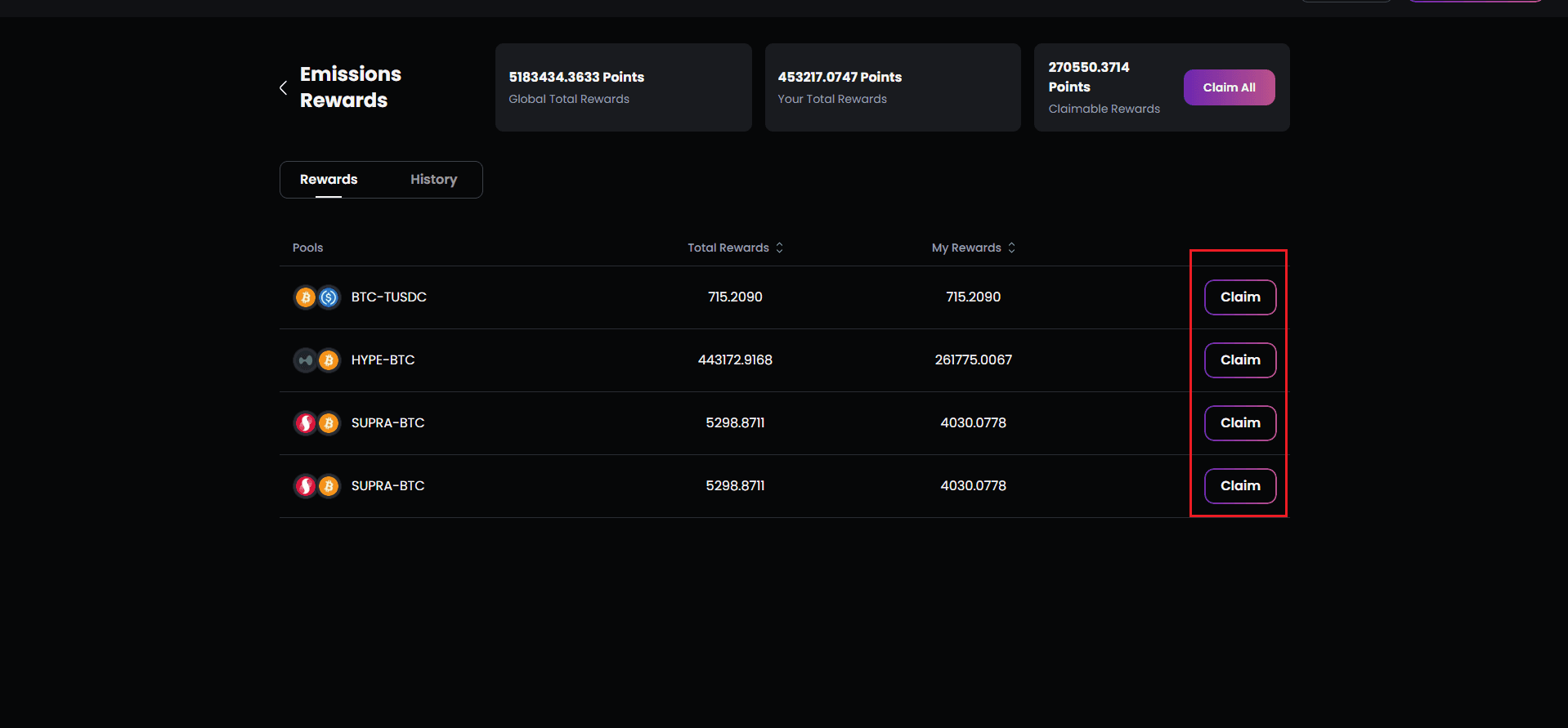Claim rewards for the BTC-TUSDC pool

click(1239, 297)
